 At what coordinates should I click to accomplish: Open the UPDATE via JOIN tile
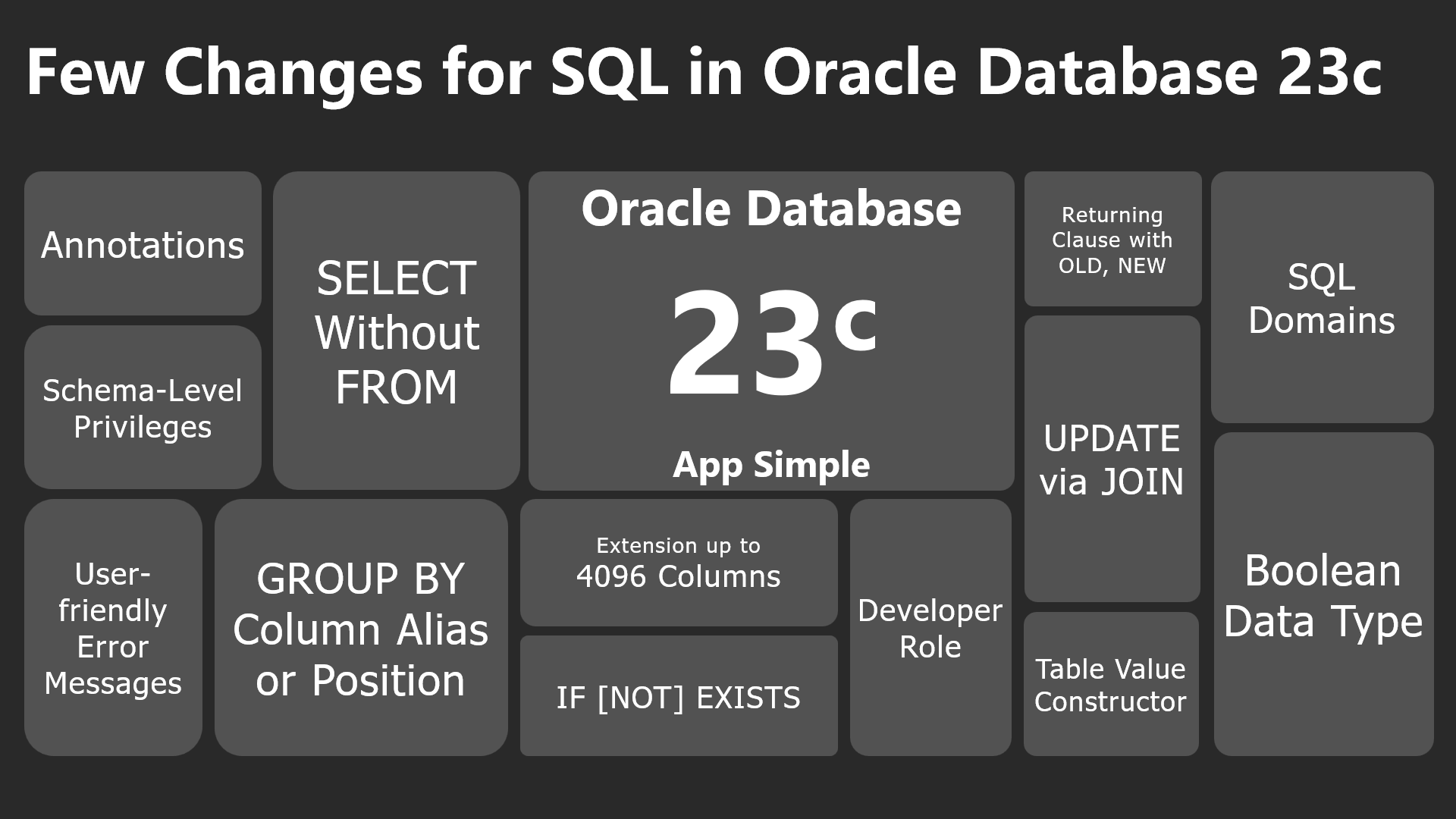point(1112,460)
